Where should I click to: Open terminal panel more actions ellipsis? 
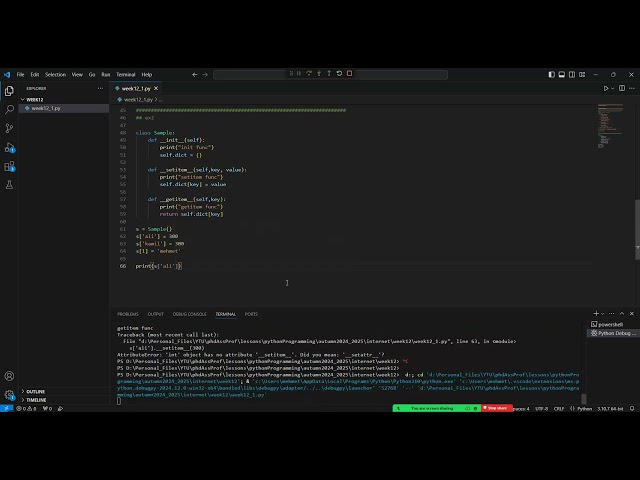pos(611,313)
